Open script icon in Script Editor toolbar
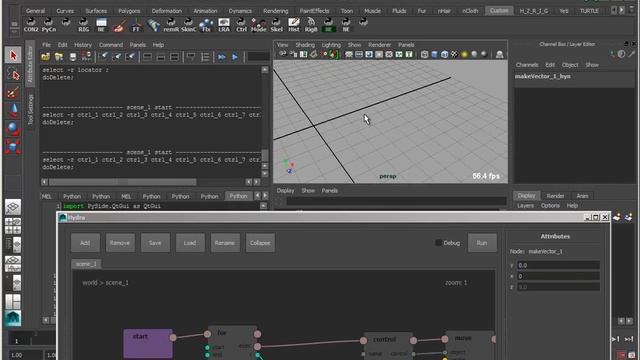The height and width of the screenshot is (360, 640). [45, 57]
